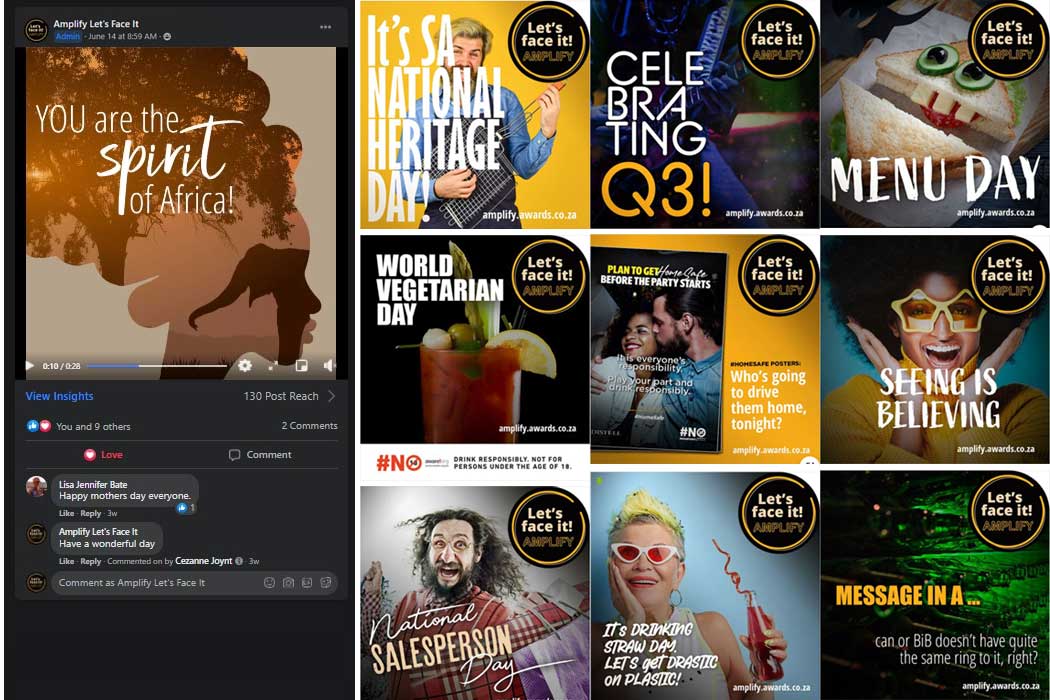Image resolution: width=1050 pixels, height=700 pixels.
Task: Click View Insights link
Action: (x=59, y=396)
